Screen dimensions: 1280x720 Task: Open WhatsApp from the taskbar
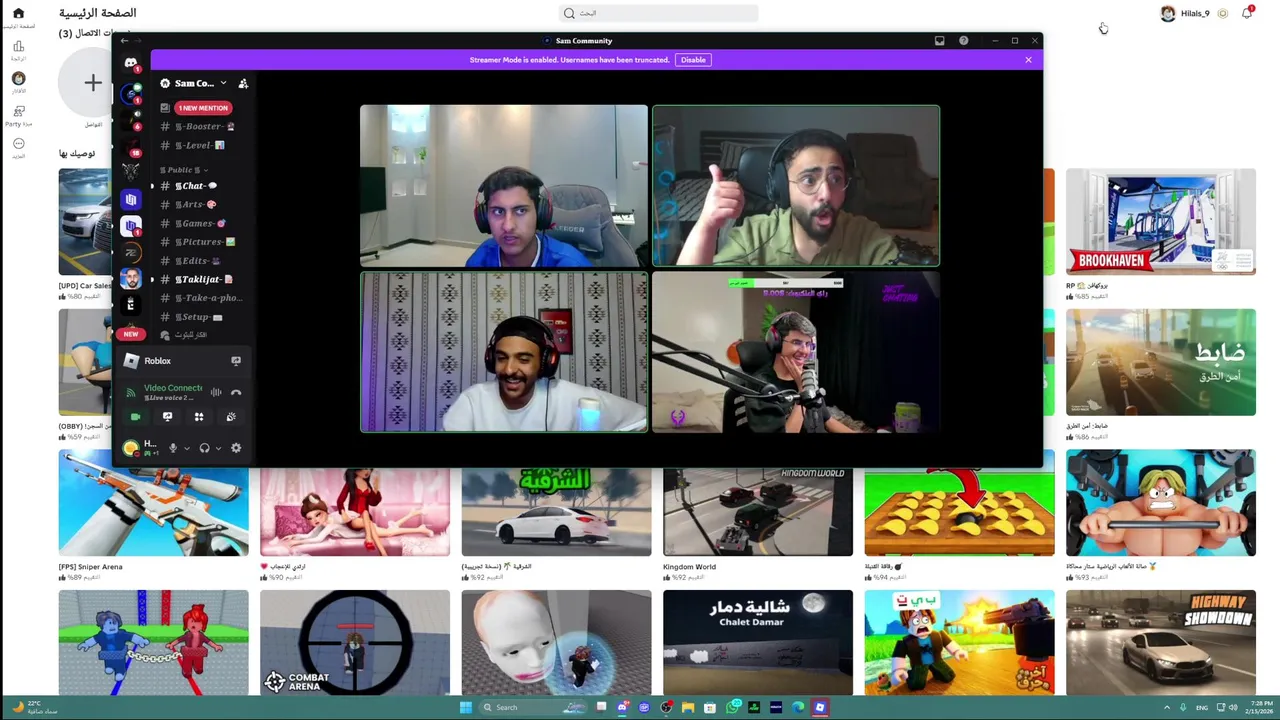(732, 707)
